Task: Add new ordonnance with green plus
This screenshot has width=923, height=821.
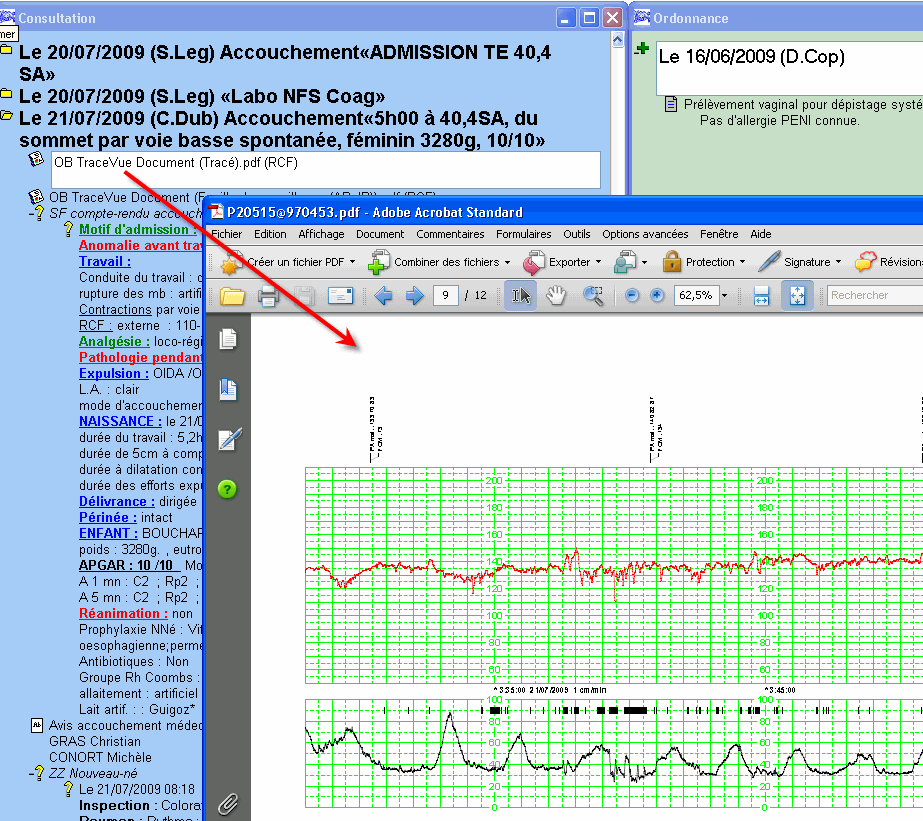Action: point(642,49)
